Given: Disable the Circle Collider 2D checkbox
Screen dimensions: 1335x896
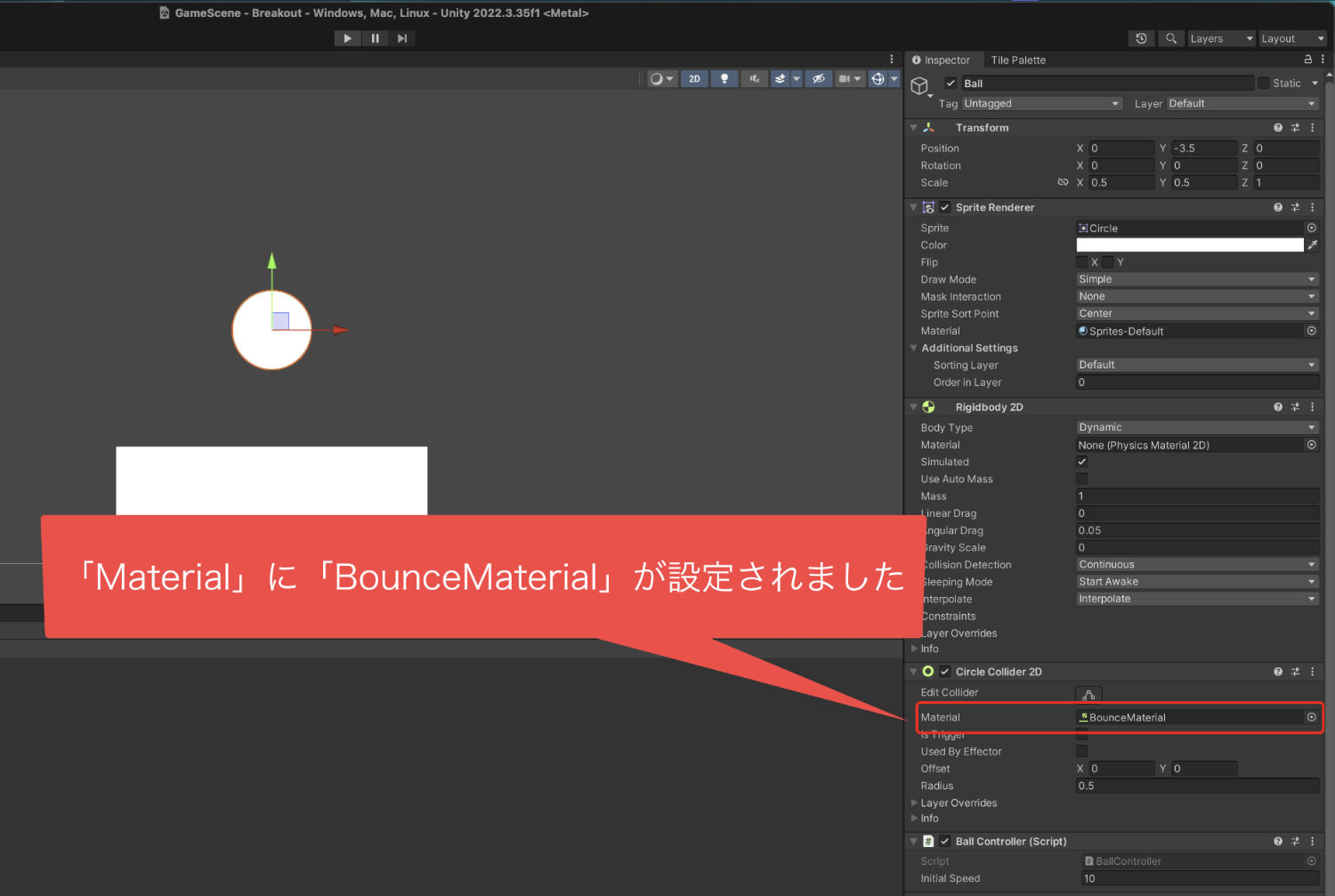Looking at the screenshot, I should [945, 672].
